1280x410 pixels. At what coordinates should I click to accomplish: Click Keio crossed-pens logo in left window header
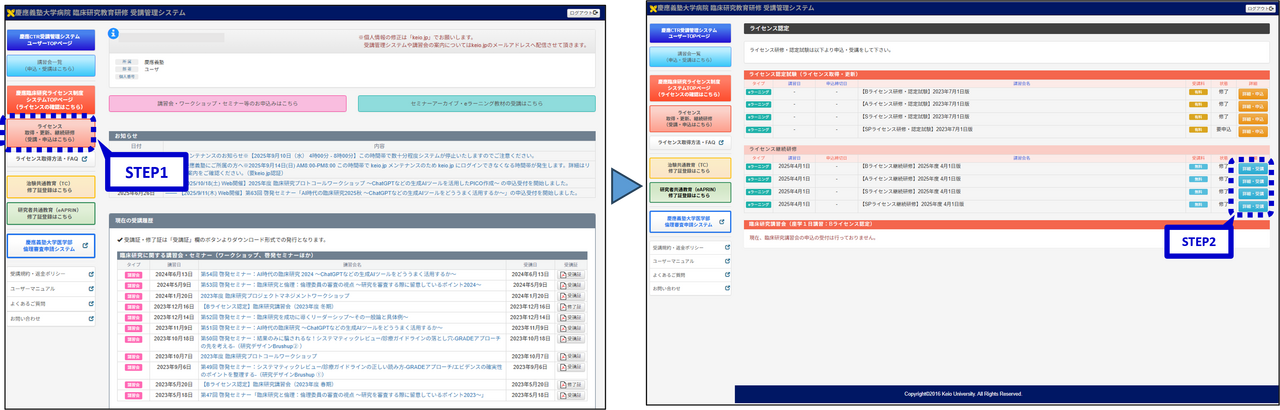[x=10, y=12]
